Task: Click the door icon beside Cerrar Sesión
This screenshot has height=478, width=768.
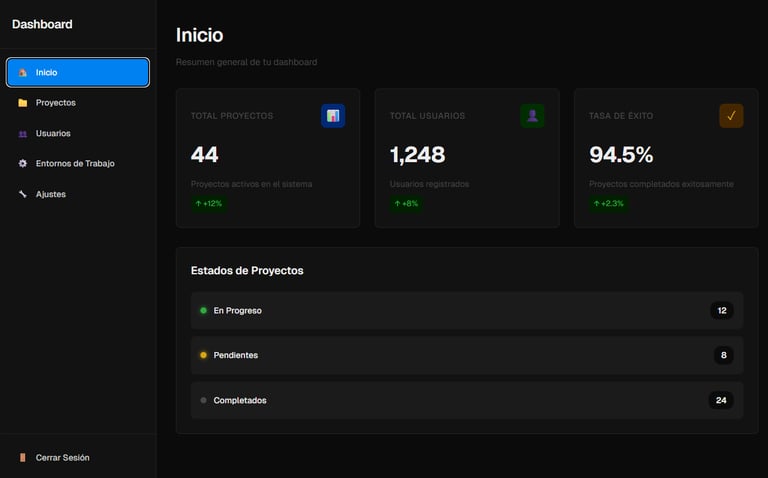Action: (23, 457)
